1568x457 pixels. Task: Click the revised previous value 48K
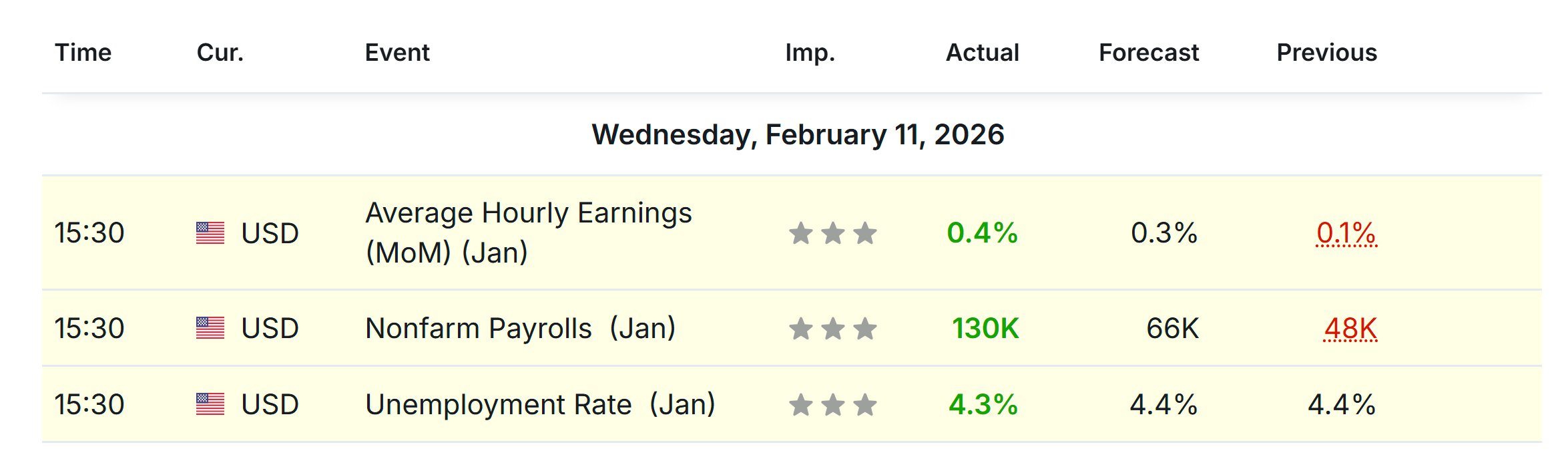pyautogui.click(x=1350, y=328)
